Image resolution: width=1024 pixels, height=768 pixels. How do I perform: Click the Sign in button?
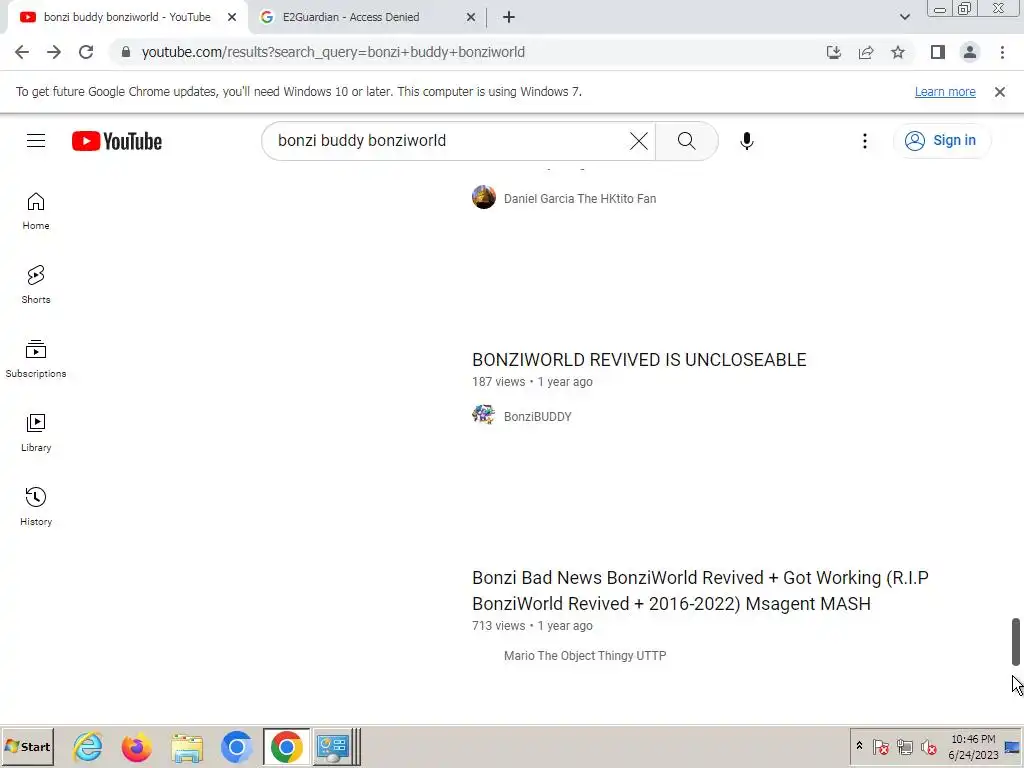pyautogui.click(x=941, y=140)
